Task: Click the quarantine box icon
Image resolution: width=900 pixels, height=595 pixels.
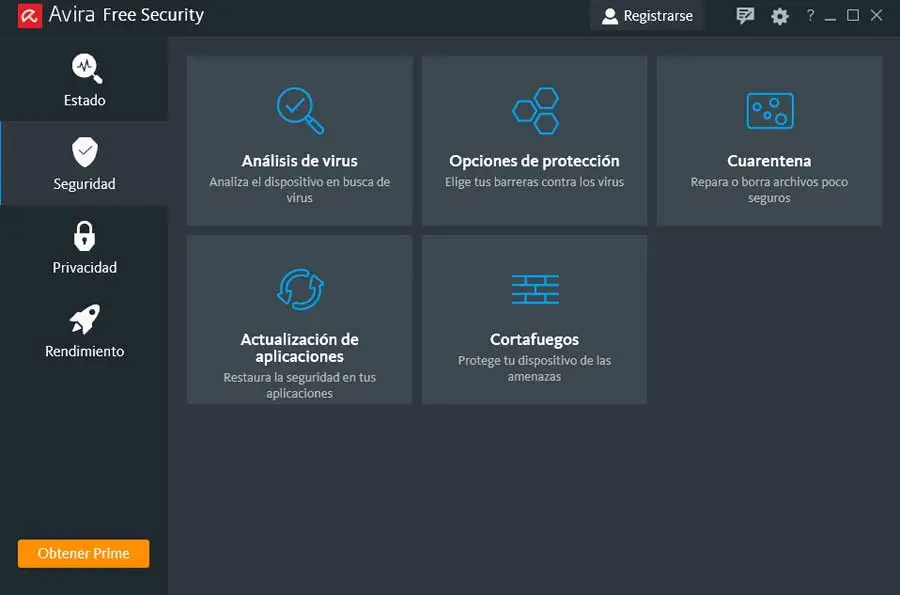Action: coord(769,110)
